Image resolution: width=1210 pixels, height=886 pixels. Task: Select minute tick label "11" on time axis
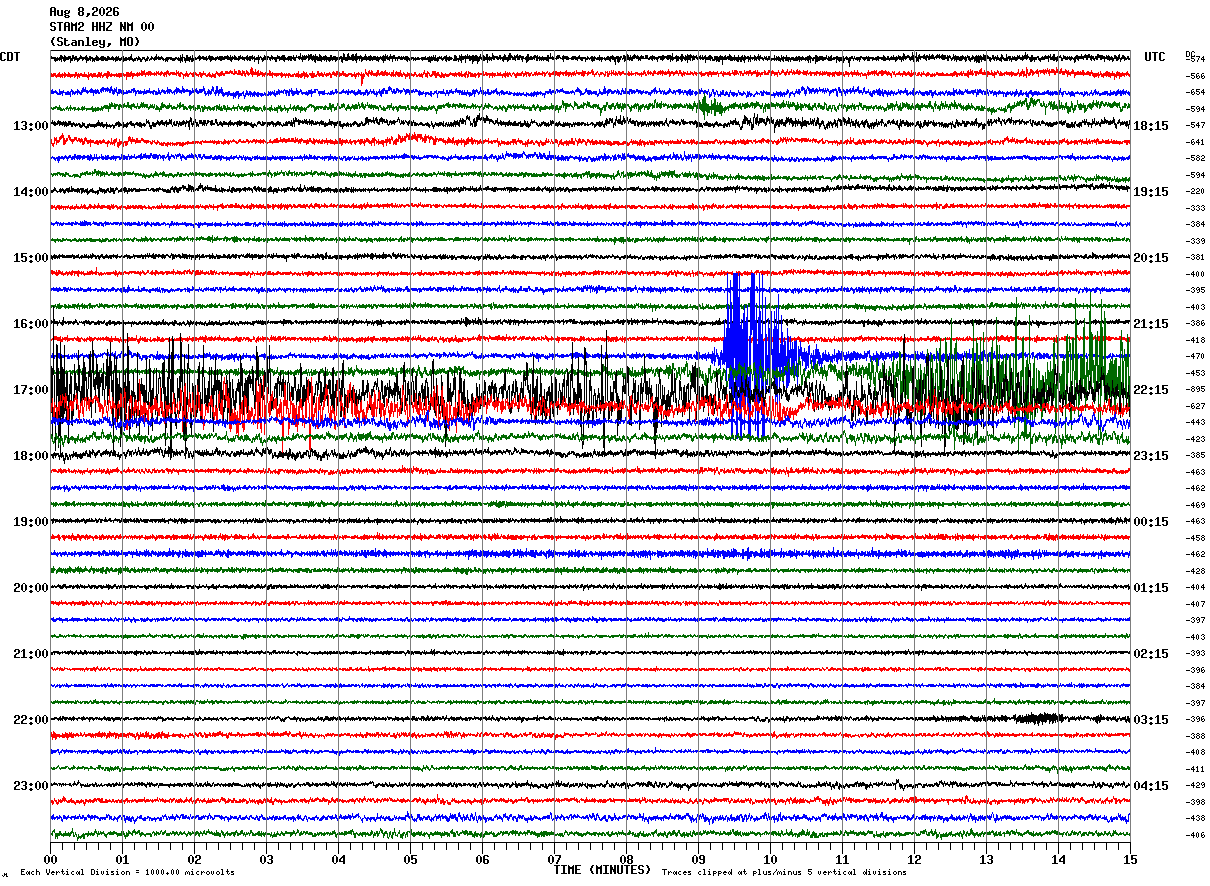(x=842, y=859)
